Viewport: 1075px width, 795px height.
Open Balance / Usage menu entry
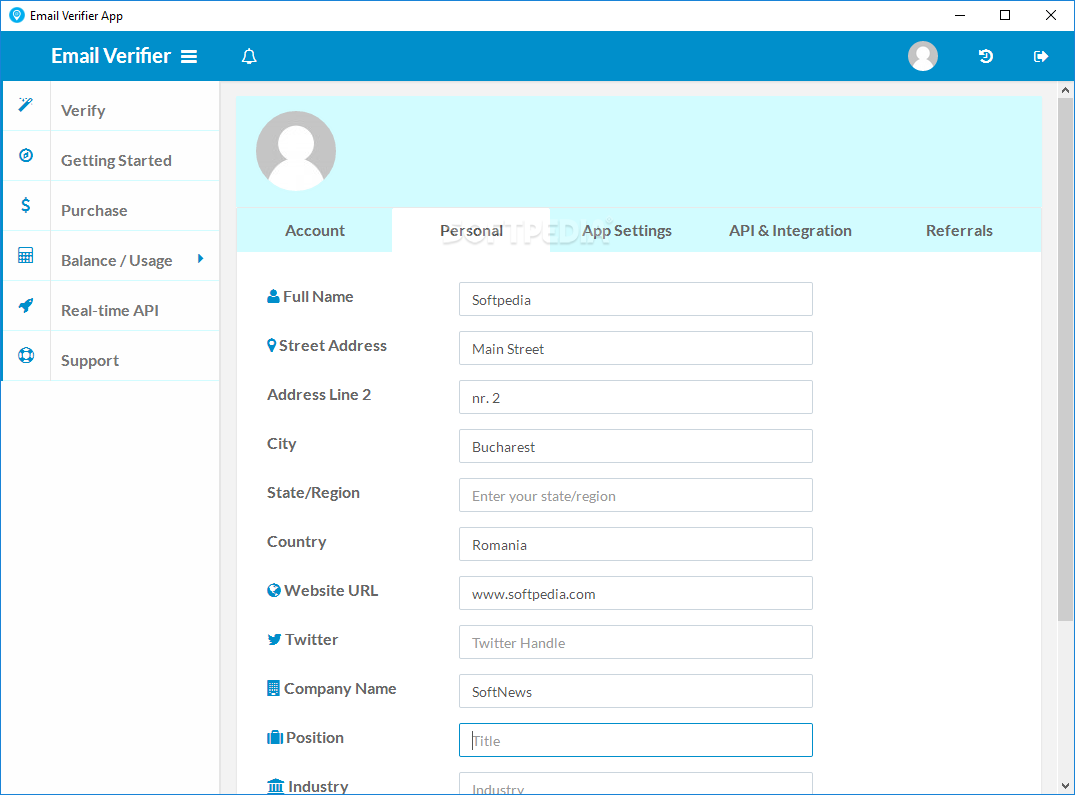coord(111,256)
